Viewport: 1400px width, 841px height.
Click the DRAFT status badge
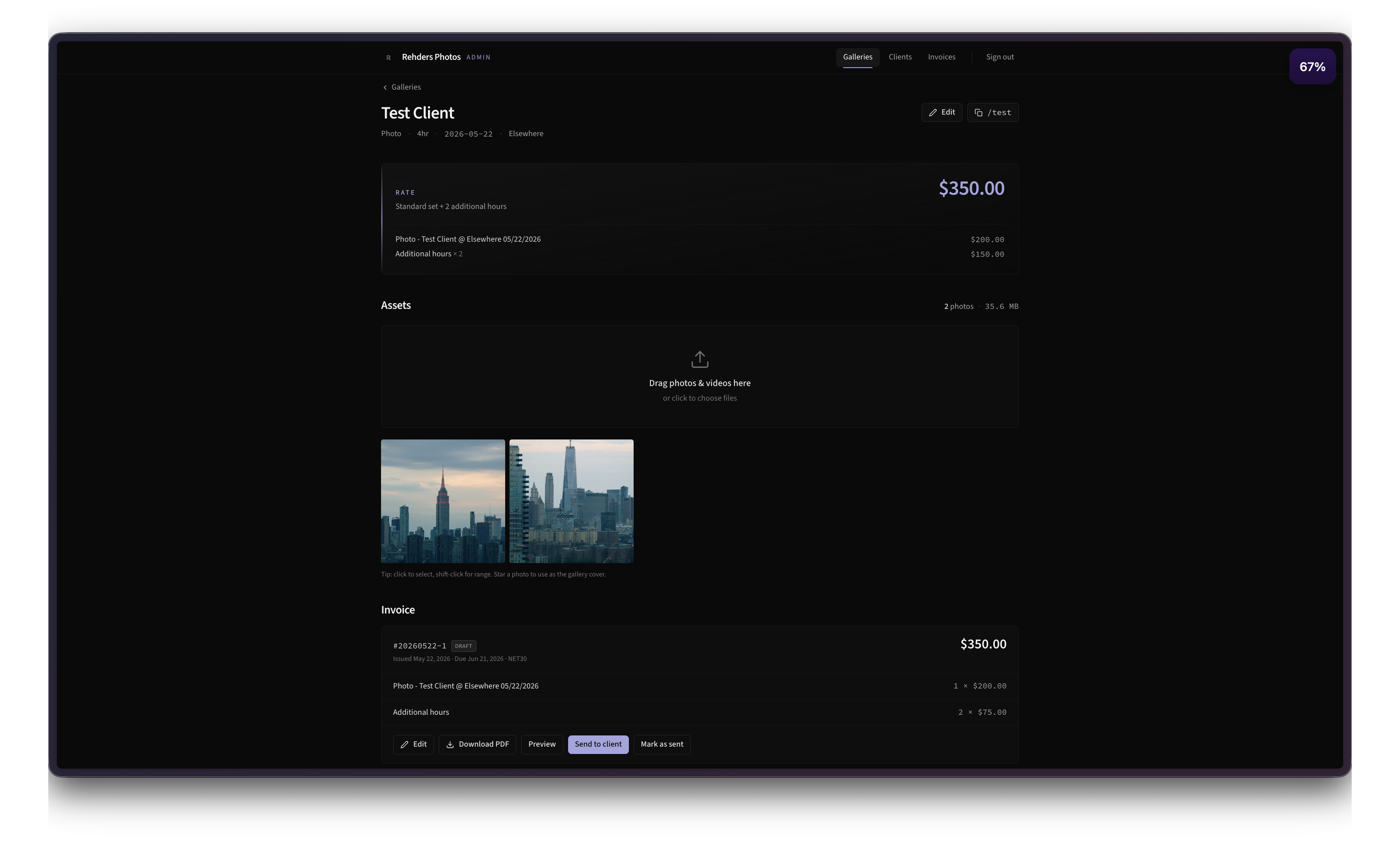[463, 646]
